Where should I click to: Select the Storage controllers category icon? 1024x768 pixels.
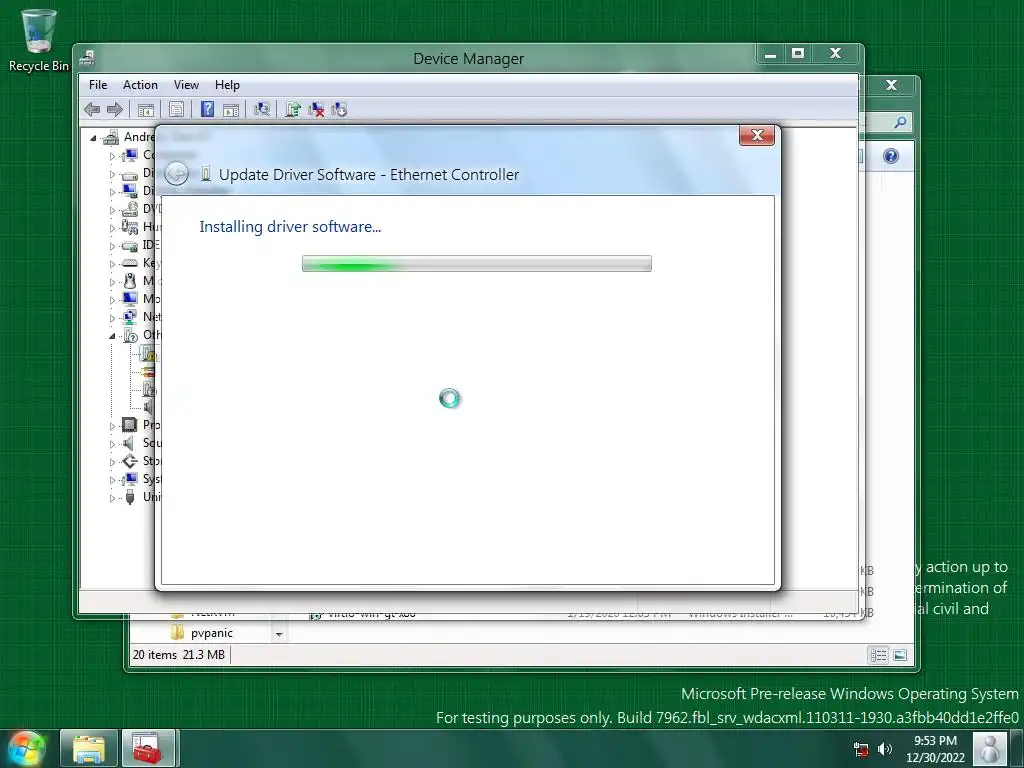click(130, 461)
